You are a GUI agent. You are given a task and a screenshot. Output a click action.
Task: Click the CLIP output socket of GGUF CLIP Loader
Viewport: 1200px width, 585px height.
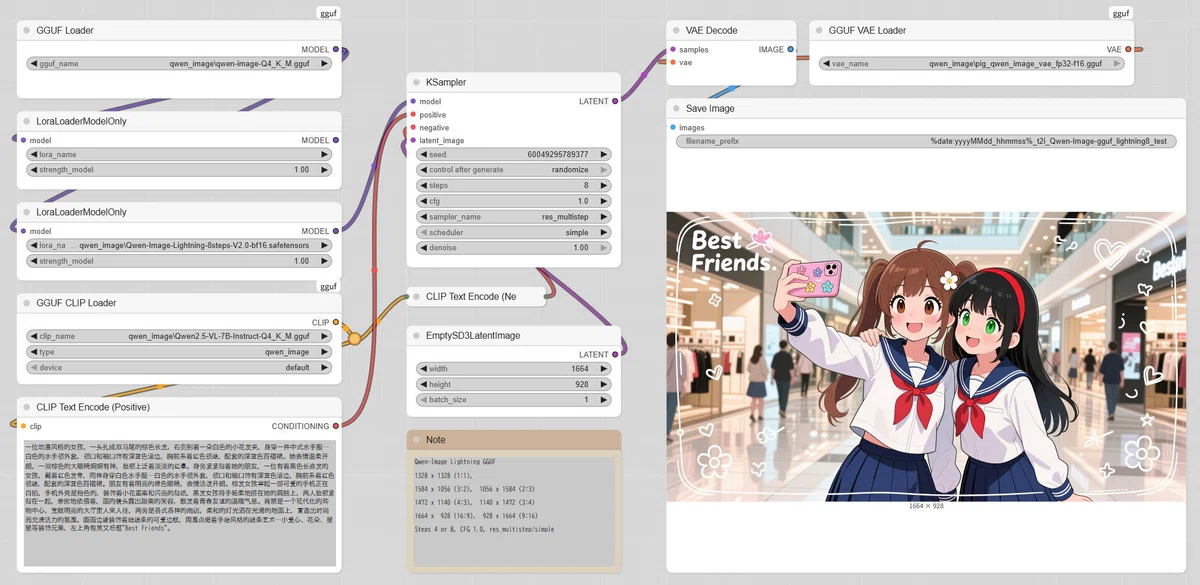coord(335,322)
